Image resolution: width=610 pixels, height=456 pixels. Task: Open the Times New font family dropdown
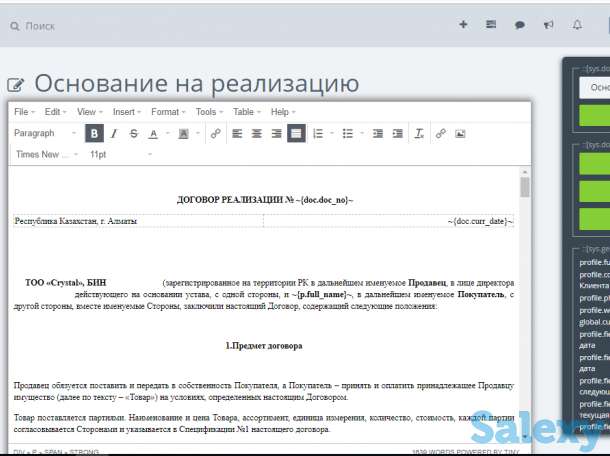click(x=47, y=154)
